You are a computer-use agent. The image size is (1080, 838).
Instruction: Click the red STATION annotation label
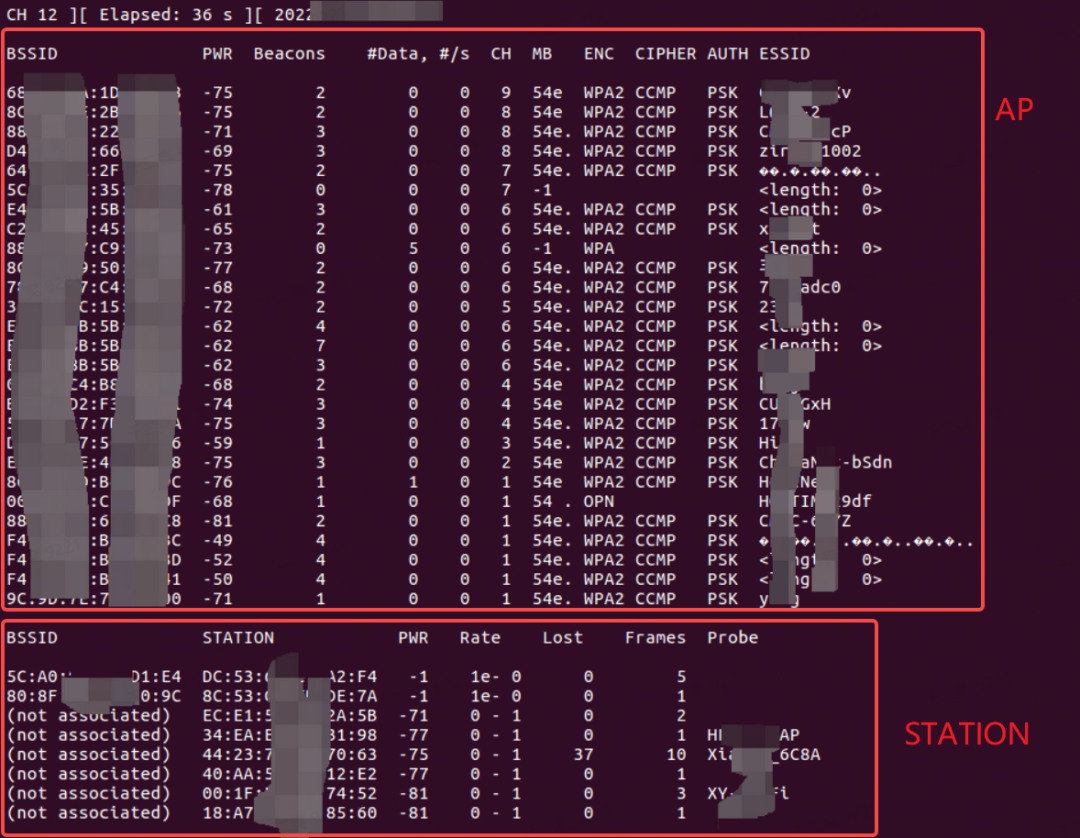click(966, 734)
